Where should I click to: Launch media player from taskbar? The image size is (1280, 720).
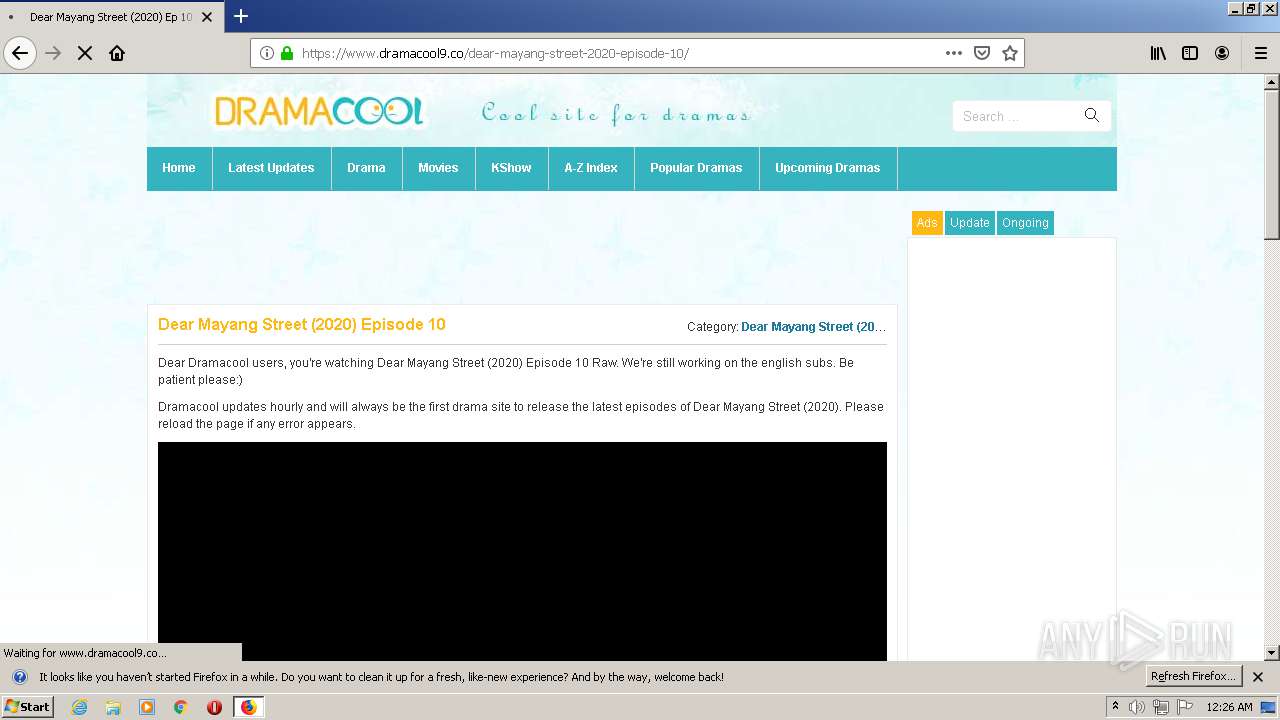point(147,707)
